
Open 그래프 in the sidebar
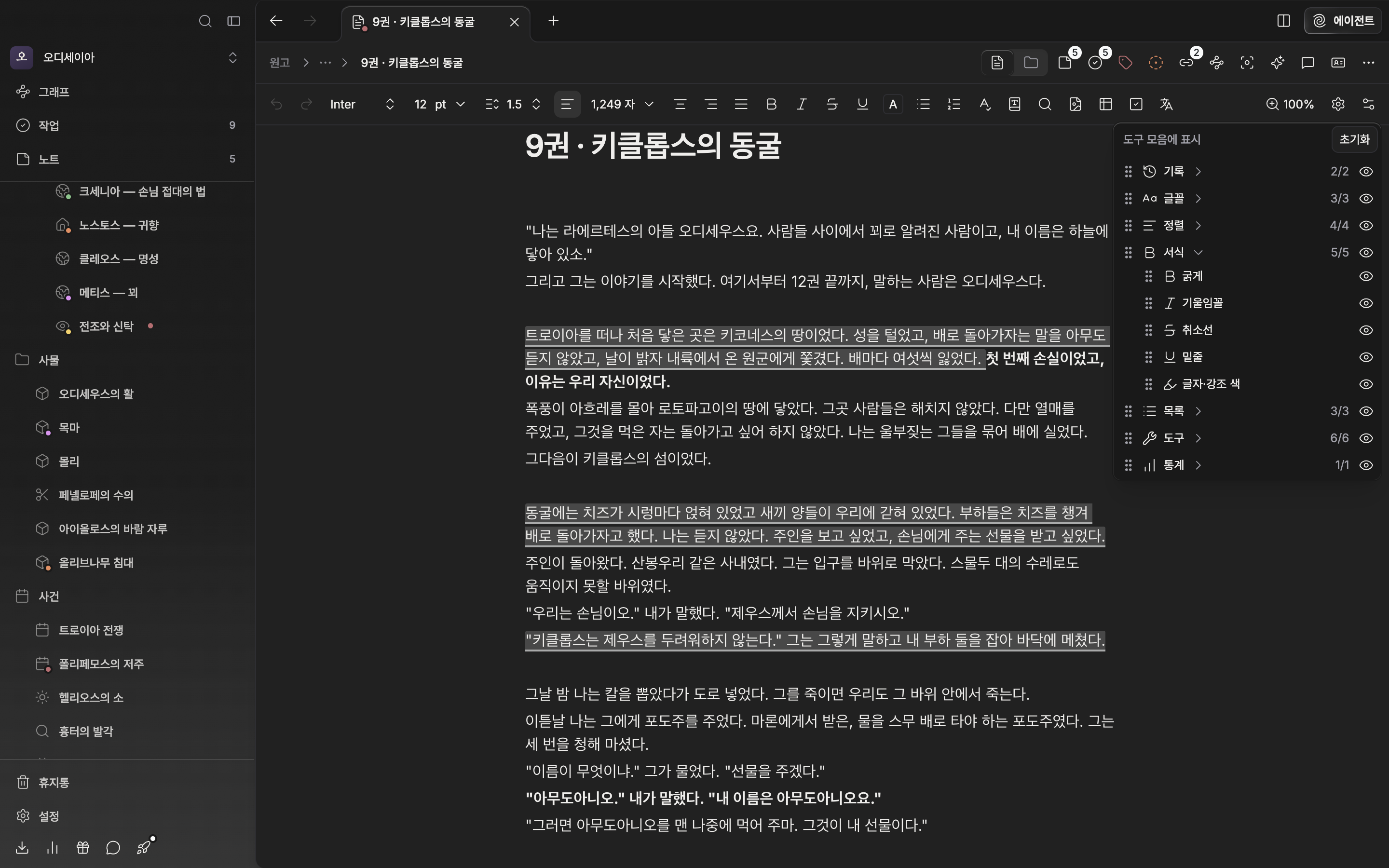pos(127,92)
